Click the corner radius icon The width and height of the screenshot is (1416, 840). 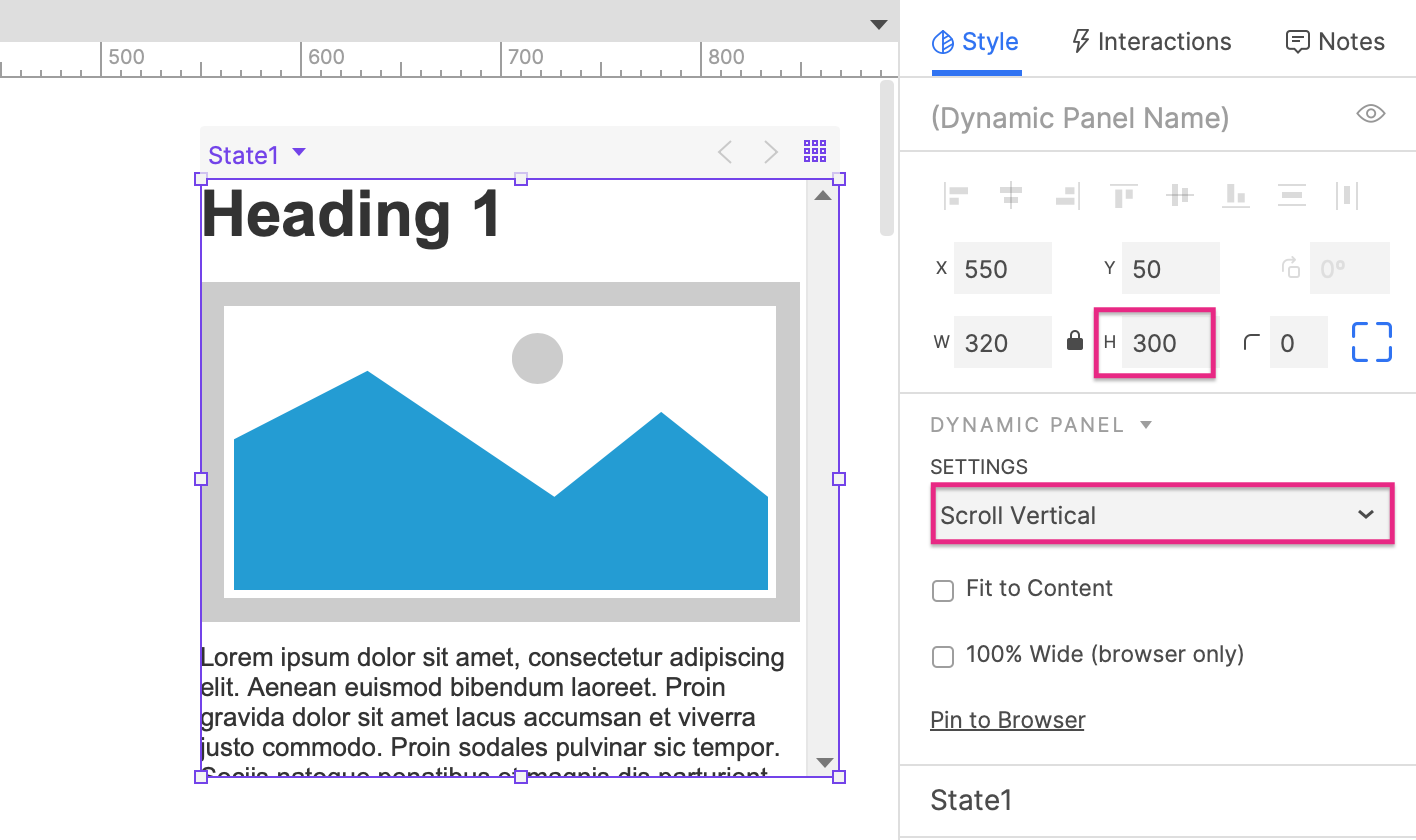(1251, 342)
